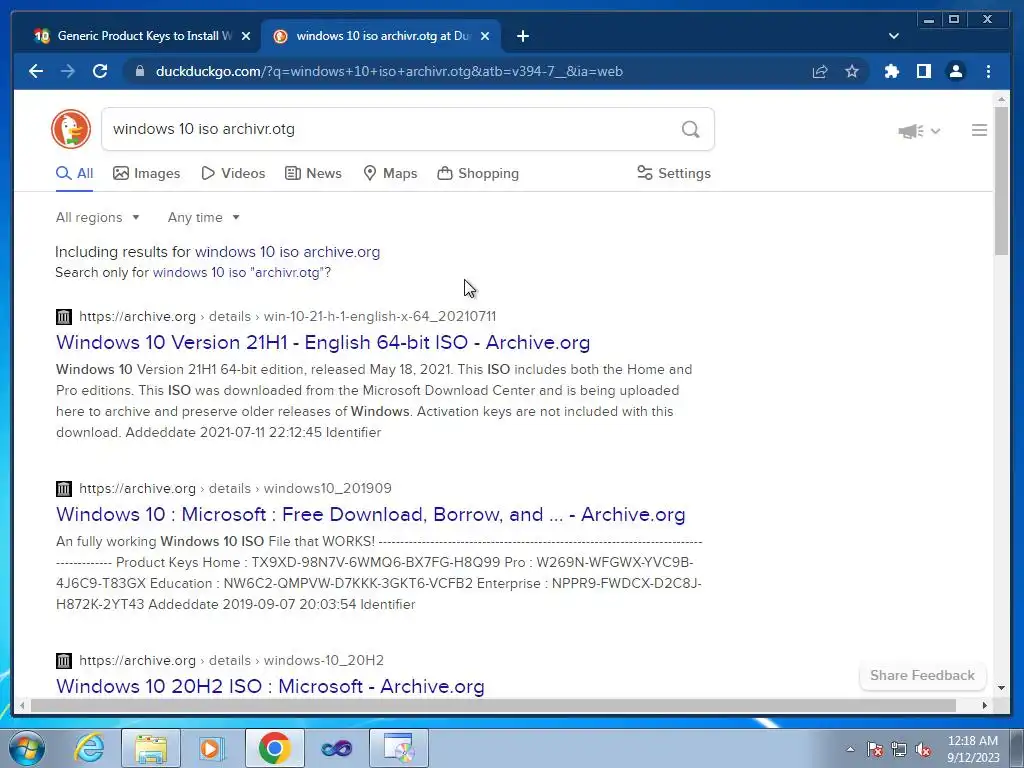Show hidden system tray icons
This screenshot has width=1024, height=768.
point(850,749)
